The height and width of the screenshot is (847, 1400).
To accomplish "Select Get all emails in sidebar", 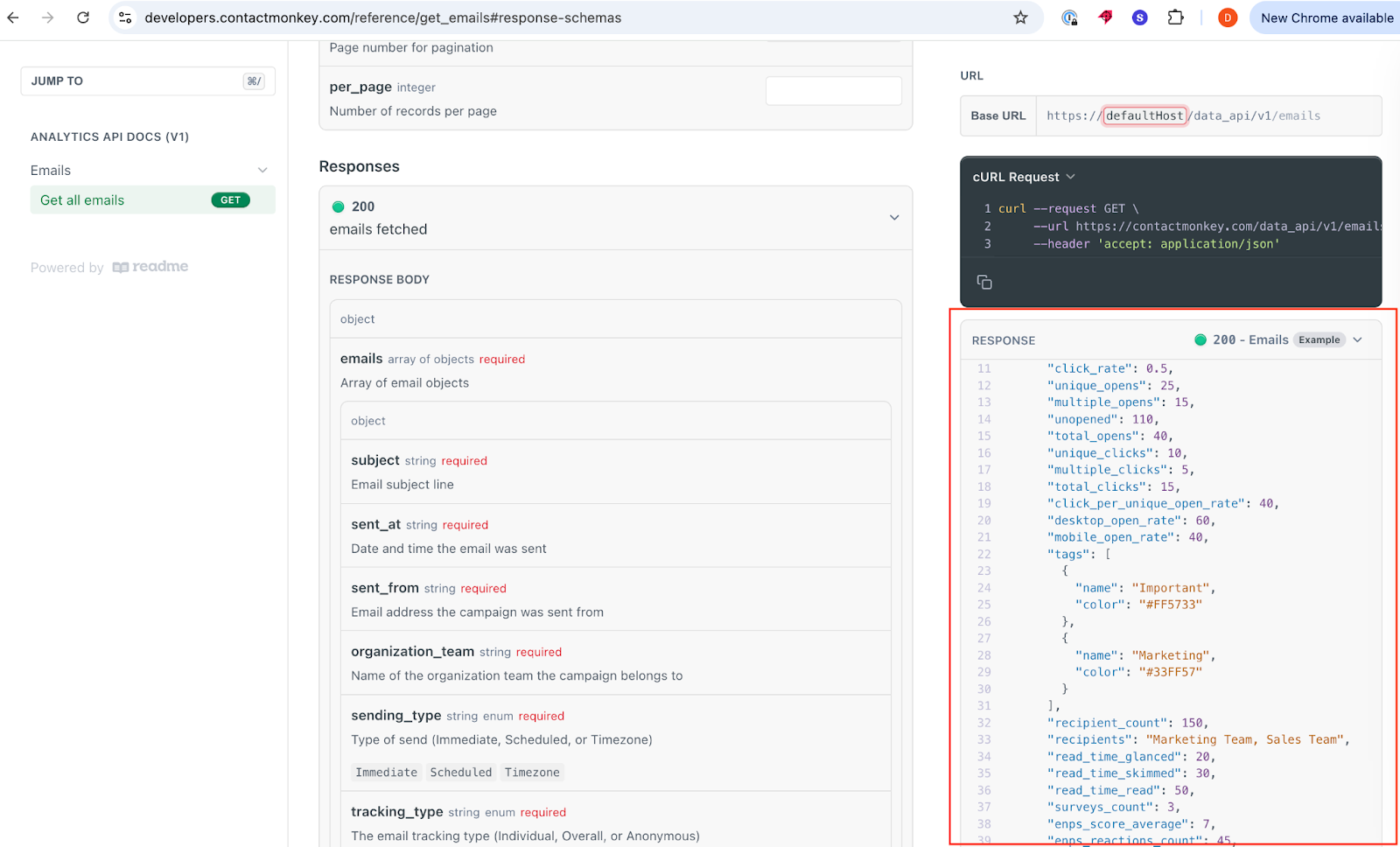I will 82,200.
